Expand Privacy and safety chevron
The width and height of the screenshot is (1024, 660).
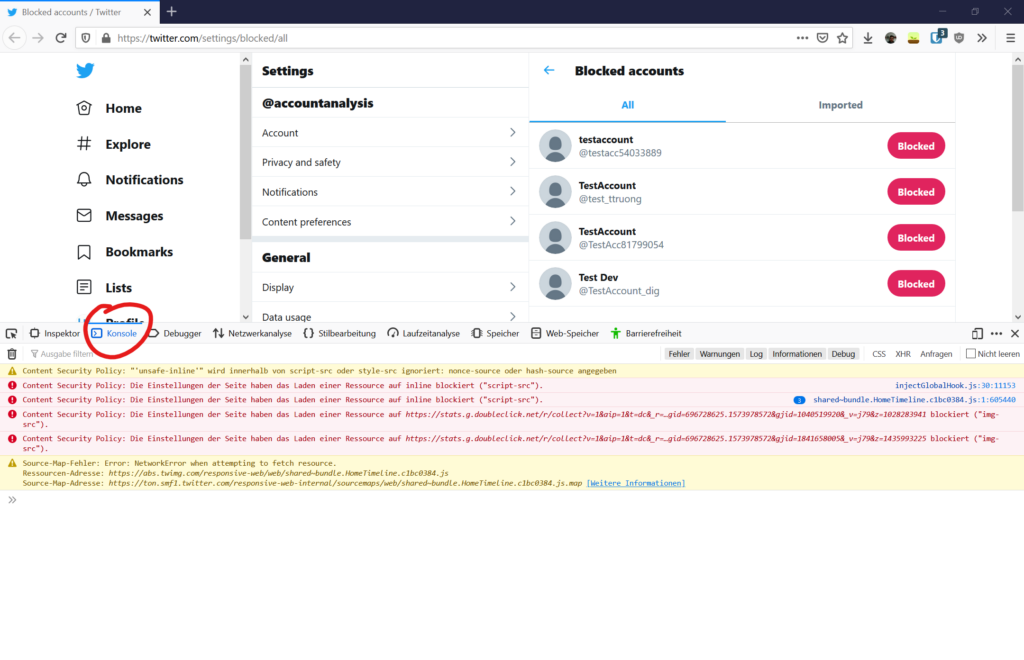[x=513, y=162]
